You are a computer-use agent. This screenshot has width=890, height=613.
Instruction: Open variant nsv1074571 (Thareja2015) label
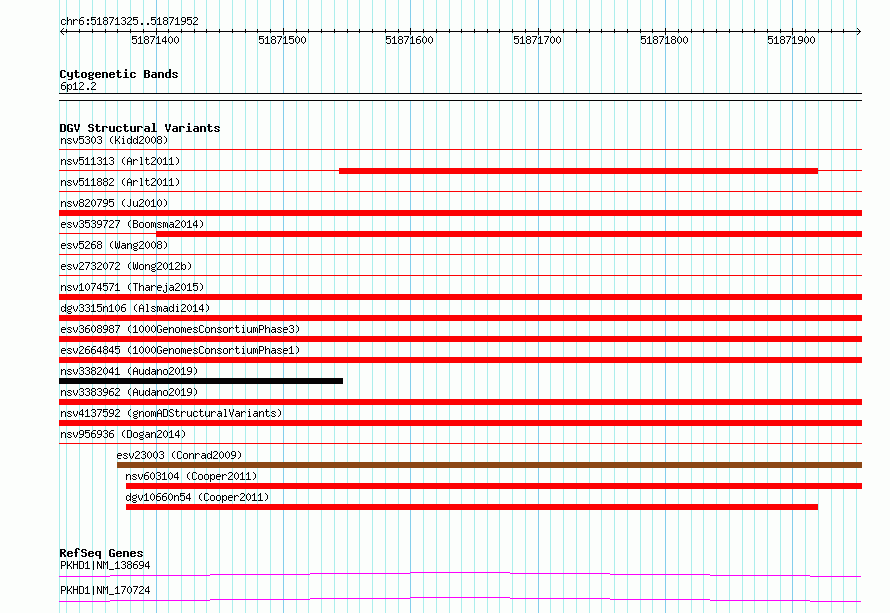(x=132, y=287)
